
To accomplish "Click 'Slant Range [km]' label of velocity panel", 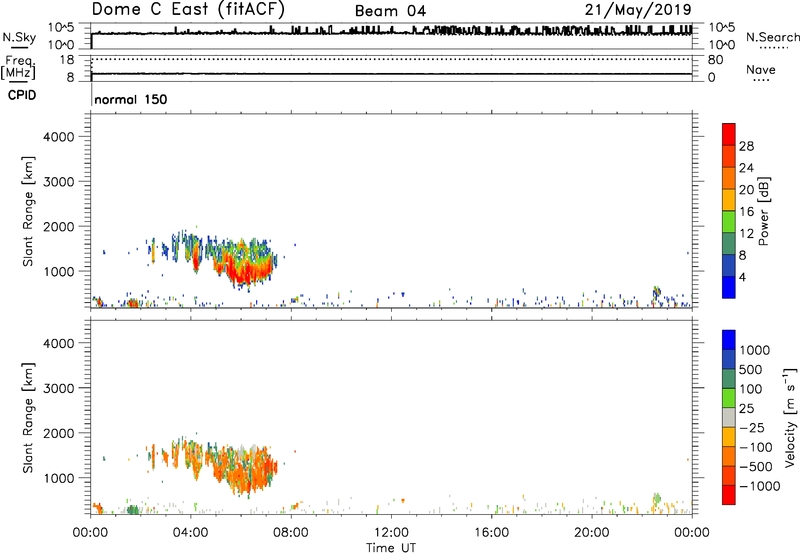I will (28, 418).
